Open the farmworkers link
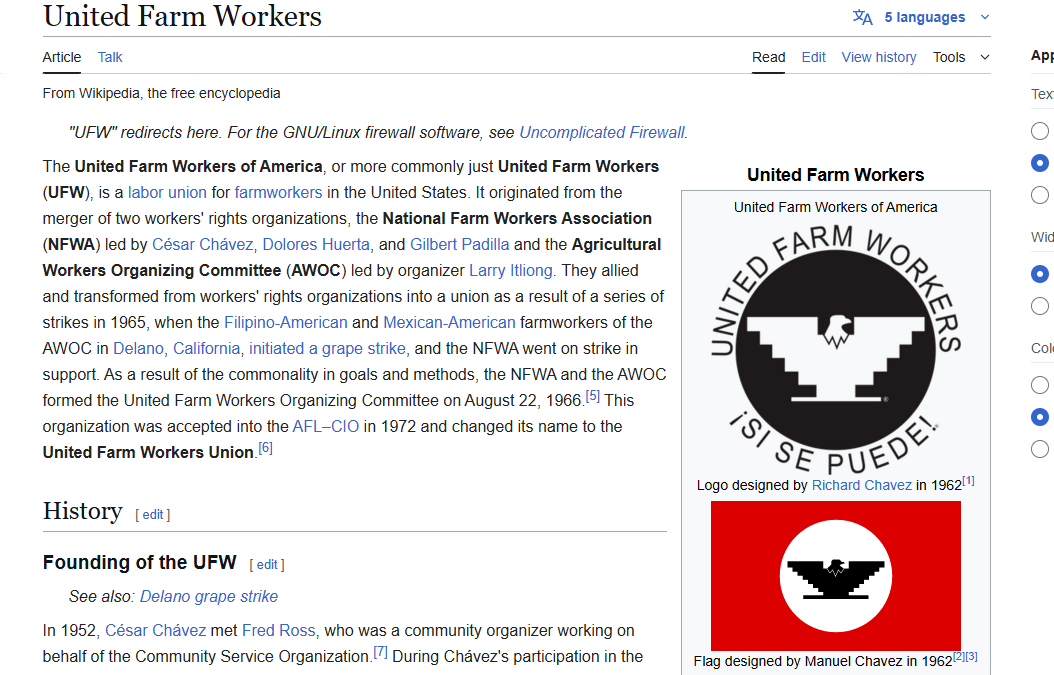The width and height of the screenshot is (1054, 675). (278, 192)
